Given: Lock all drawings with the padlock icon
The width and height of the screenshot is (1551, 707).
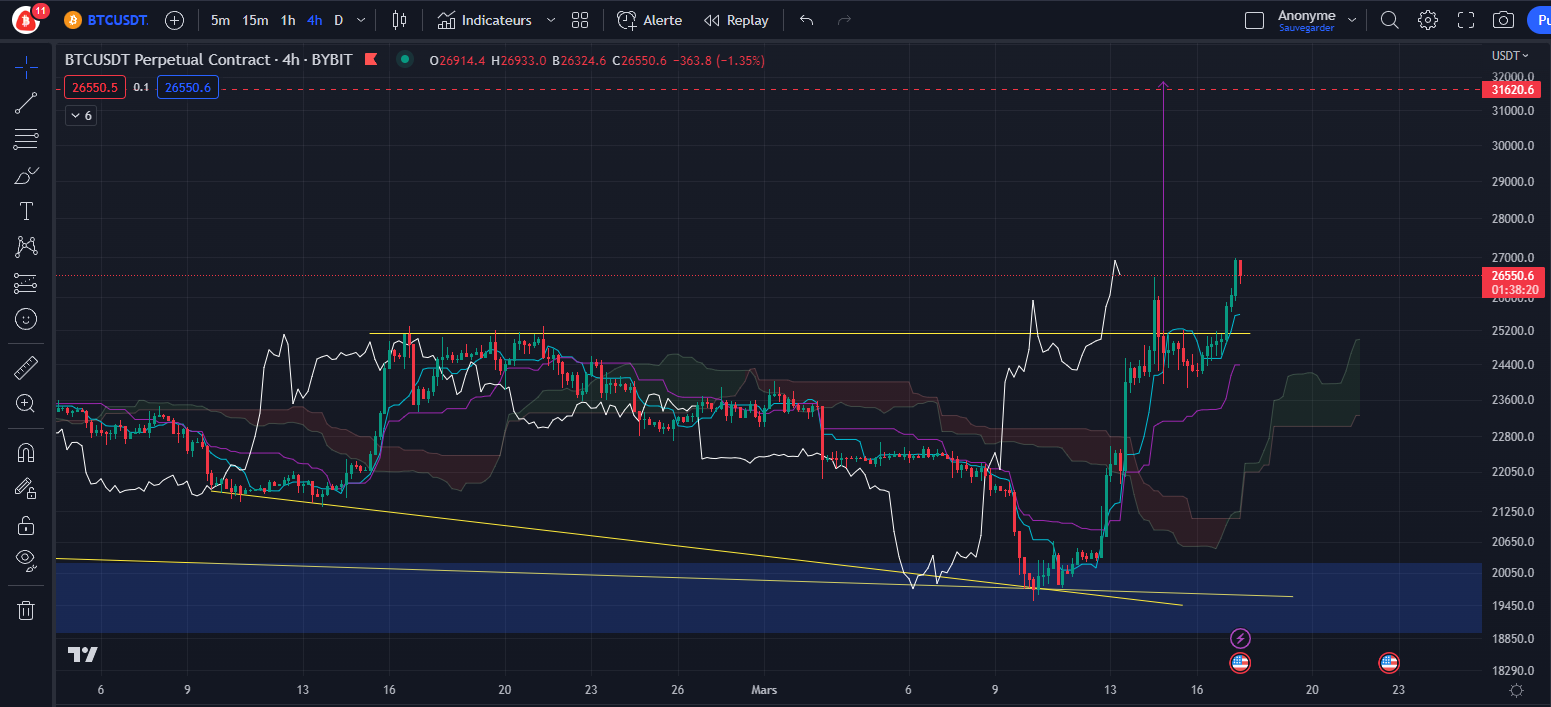Looking at the screenshot, I should [25, 524].
